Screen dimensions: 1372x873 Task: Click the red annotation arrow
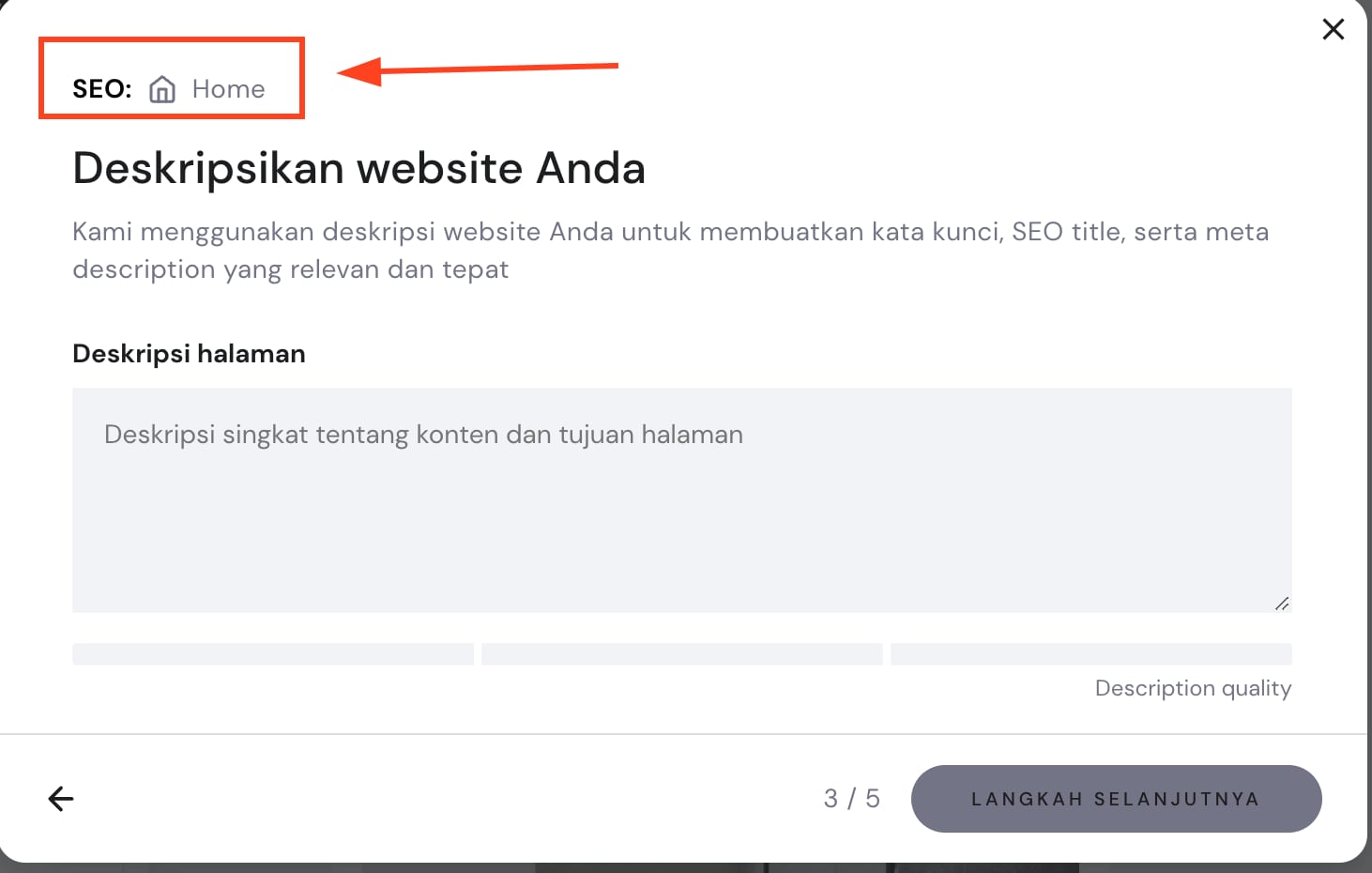(477, 69)
